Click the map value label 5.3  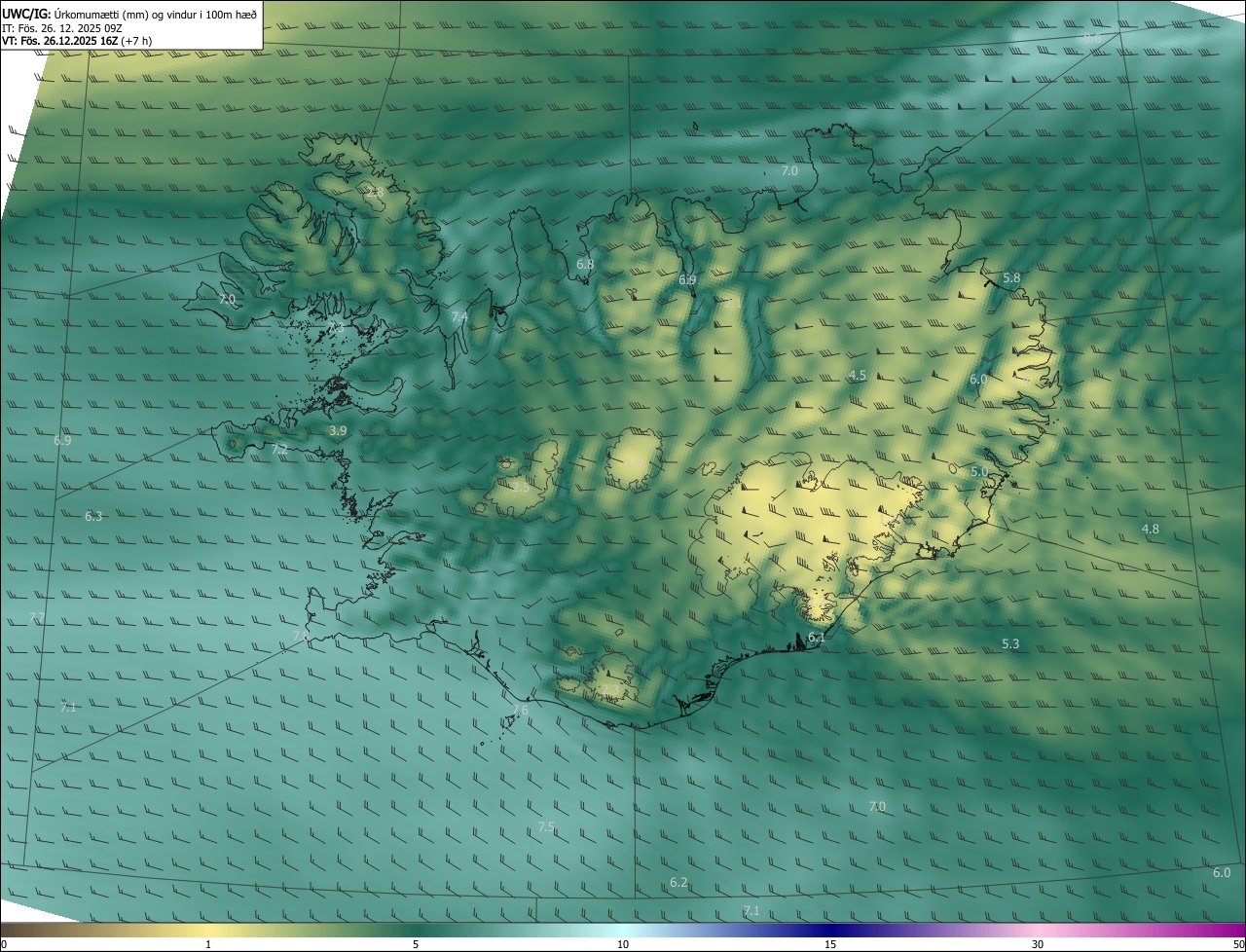[x=1010, y=643]
